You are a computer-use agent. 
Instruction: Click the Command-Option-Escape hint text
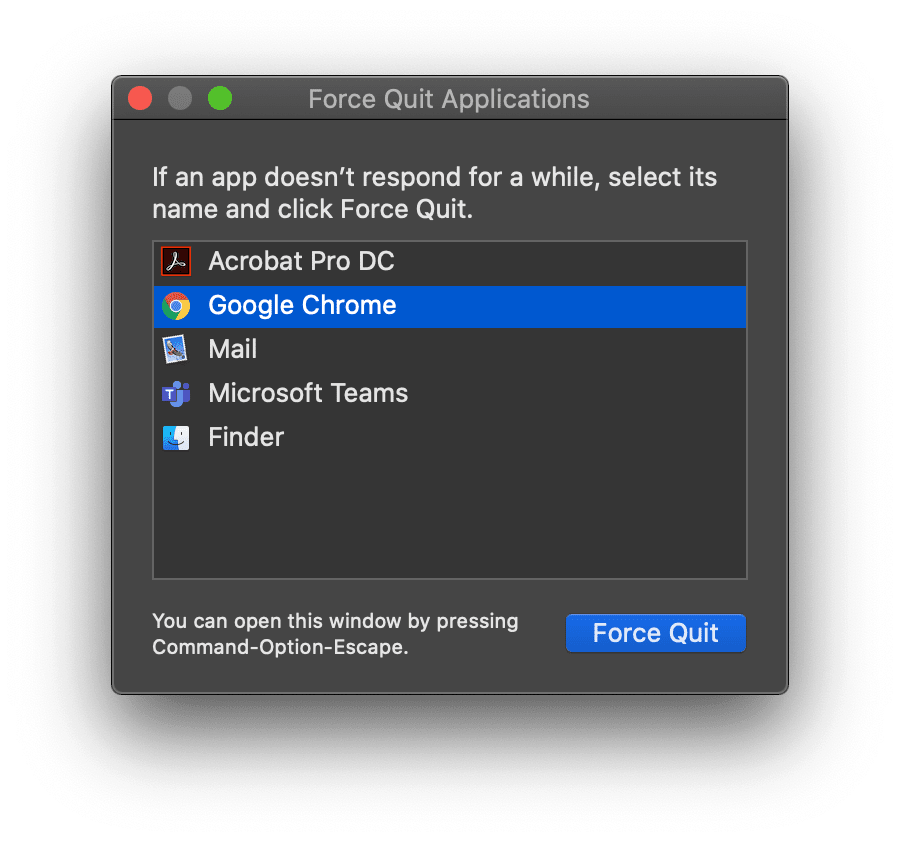click(335, 633)
